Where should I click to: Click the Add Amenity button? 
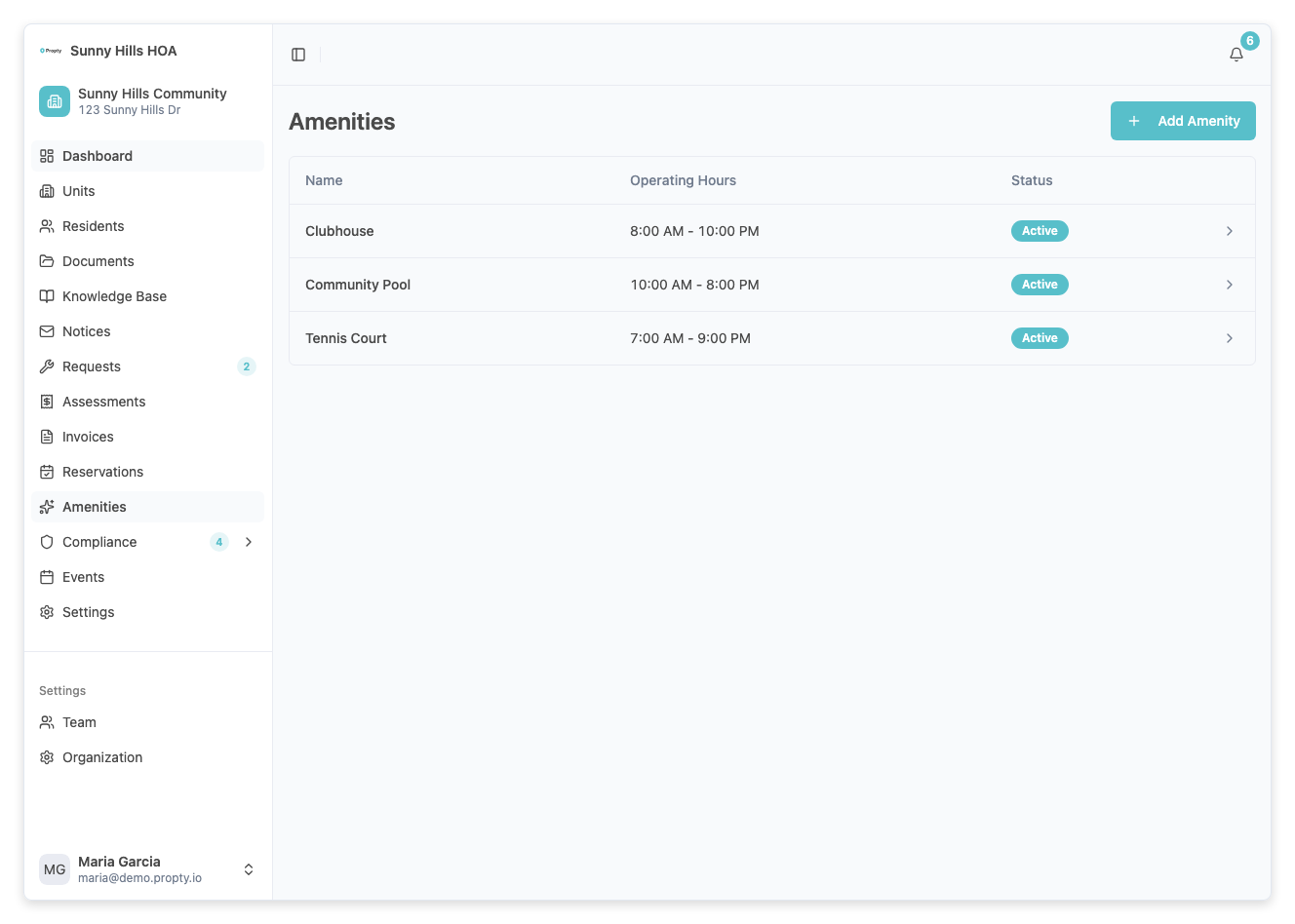(1182, 121)
